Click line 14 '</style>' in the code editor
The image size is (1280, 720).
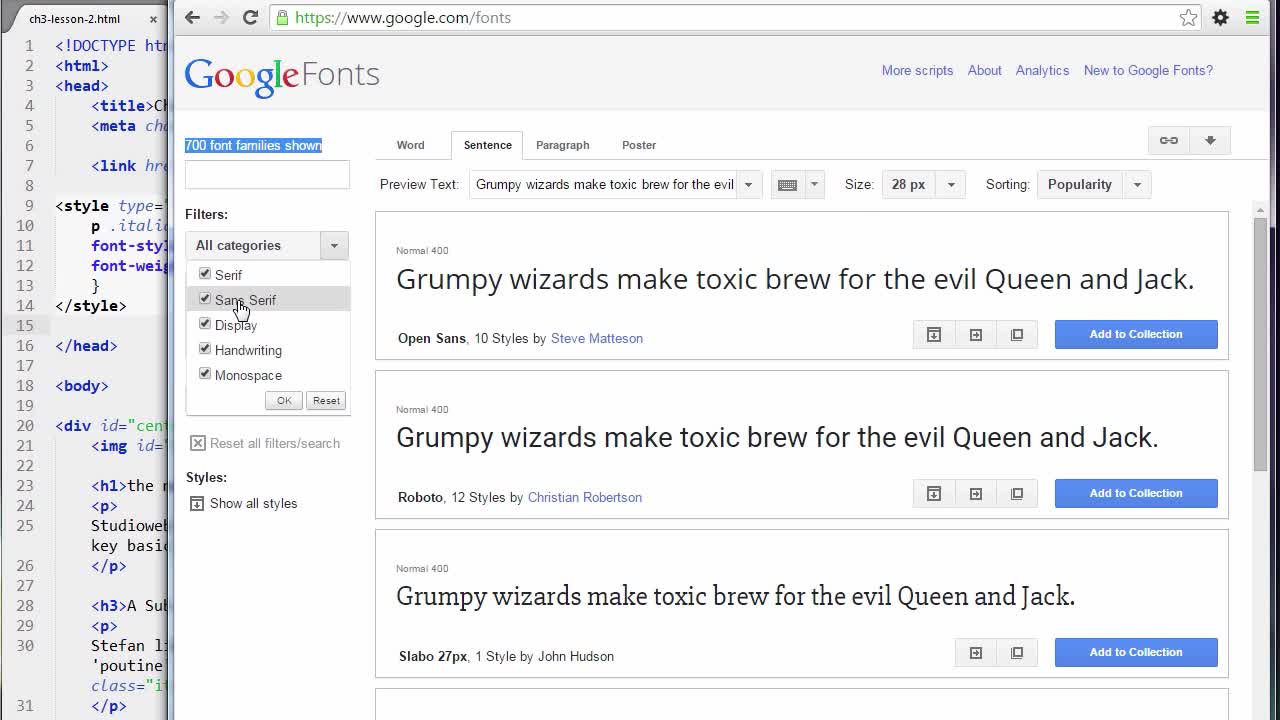coord(91,306)
